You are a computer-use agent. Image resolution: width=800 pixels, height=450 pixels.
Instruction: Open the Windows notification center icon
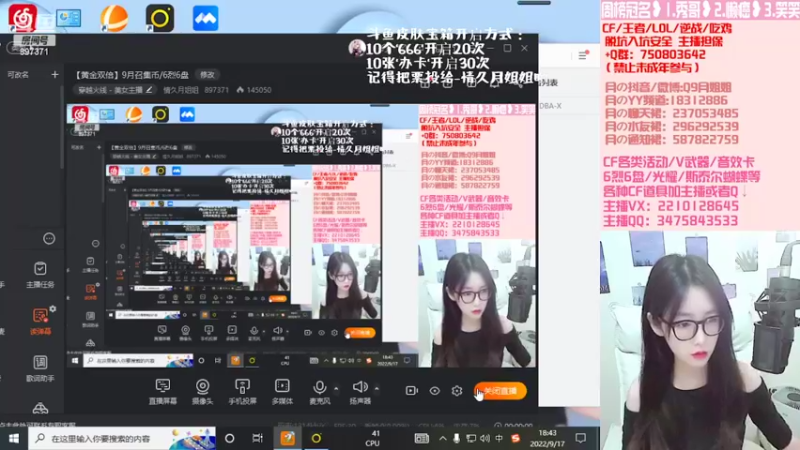pyautogui.click(x=581, y=438)
